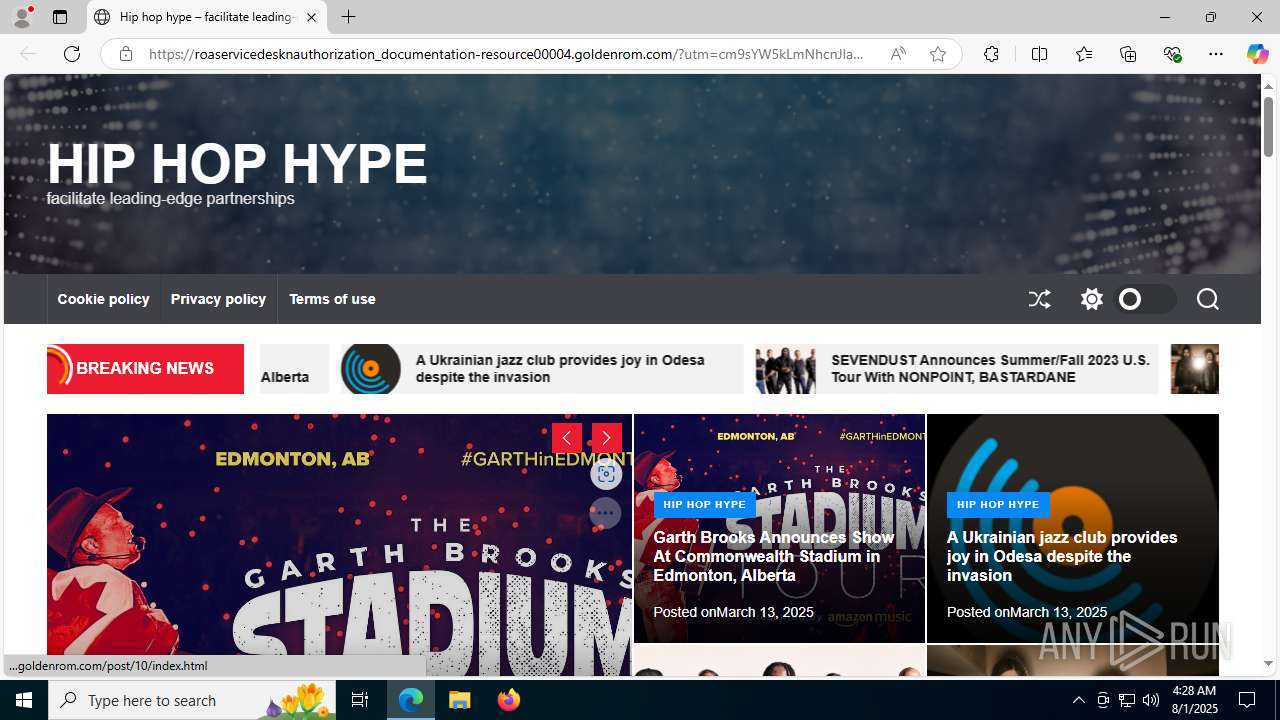Viewport: 1280px width, 720px height.
Task: Open Browser essentials heart icon
Action: (x=1172, y=54)
